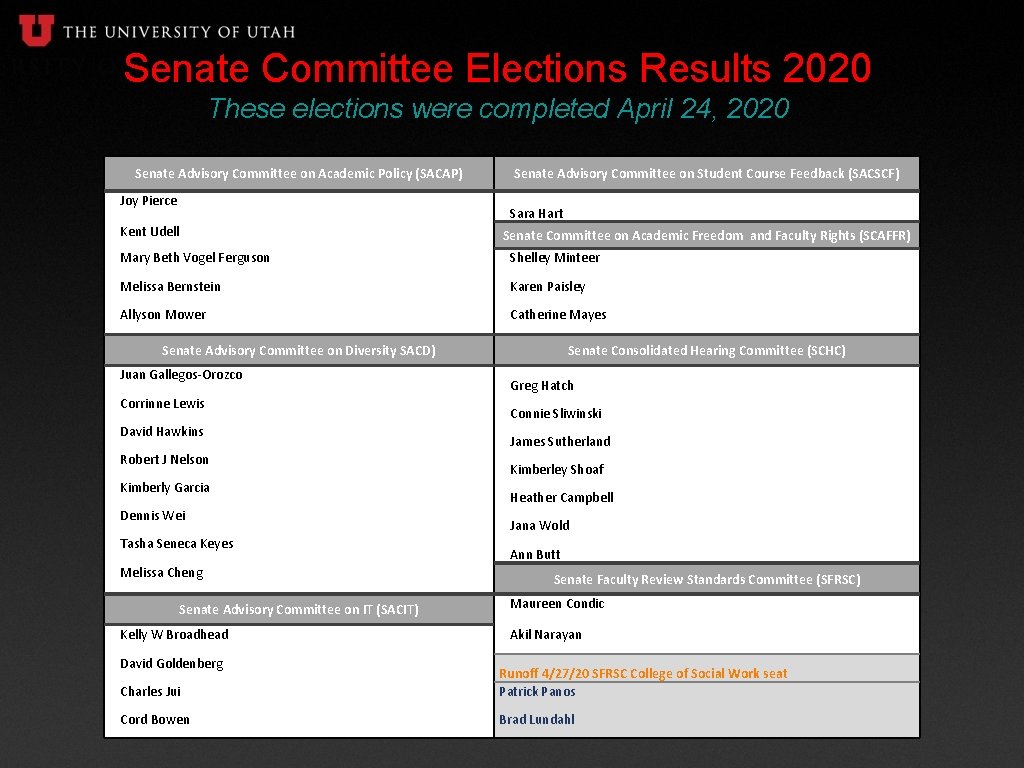1024x768 pixels.
Task: Select Kelly W Broadhead under SACIT
Action: (x=174, y=635)
